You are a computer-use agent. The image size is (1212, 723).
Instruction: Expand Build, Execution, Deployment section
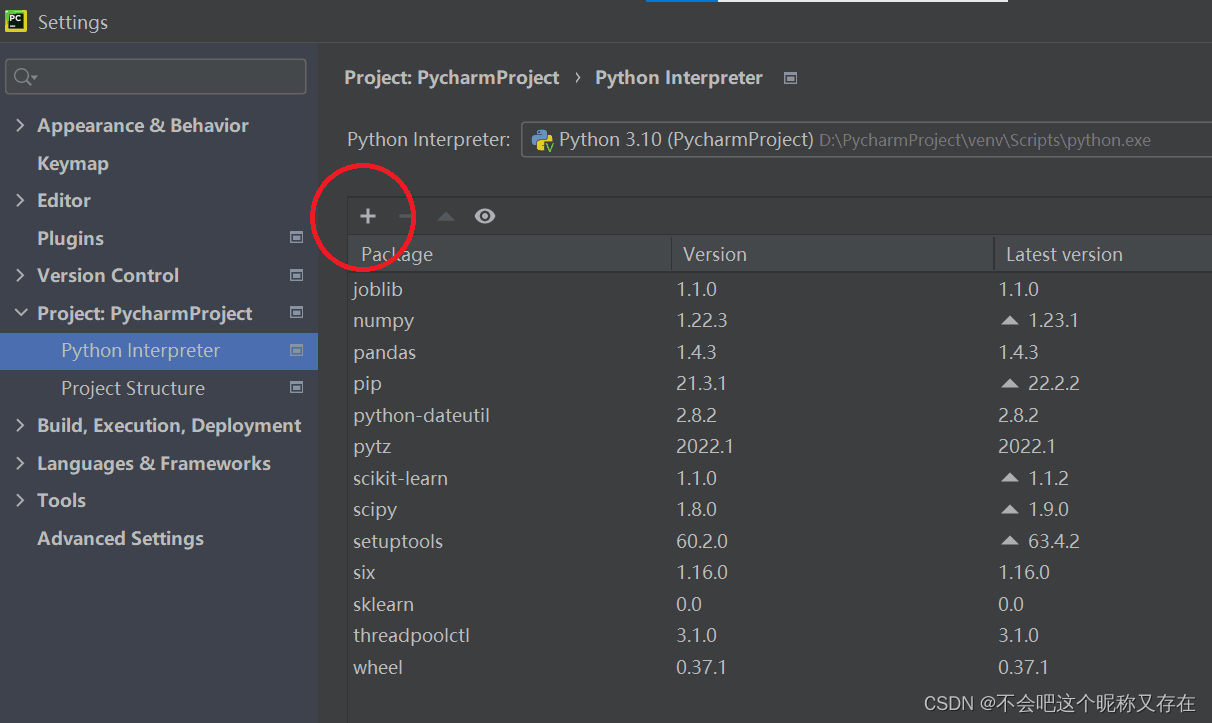20,425
